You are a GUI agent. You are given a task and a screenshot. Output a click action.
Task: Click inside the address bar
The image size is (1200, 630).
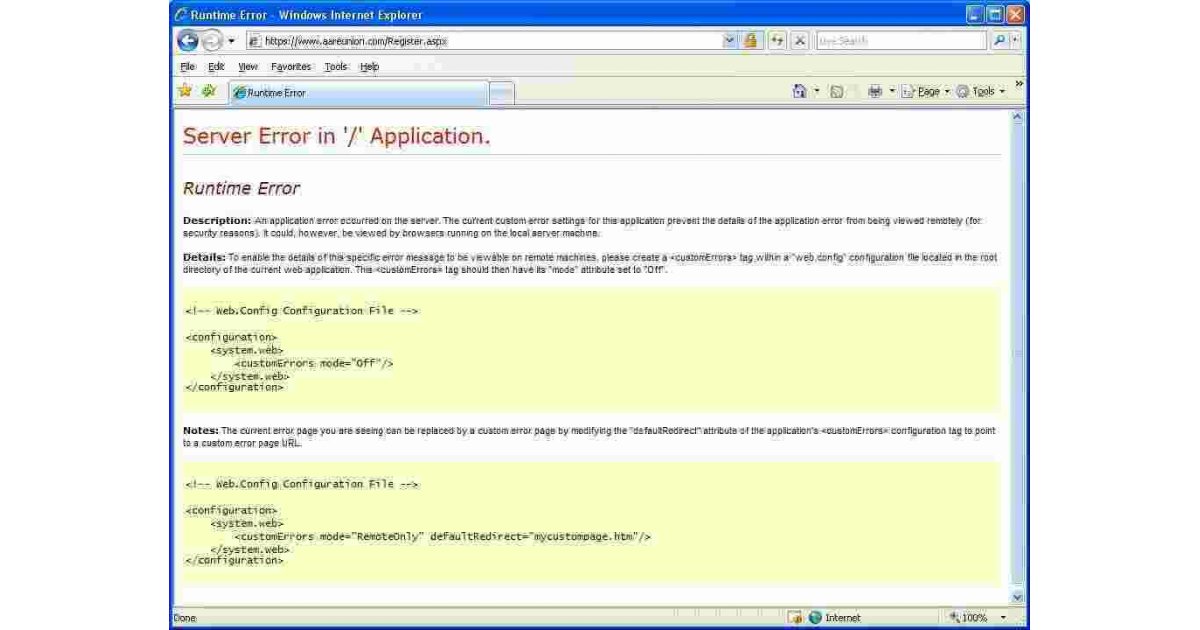click(450, 41)
